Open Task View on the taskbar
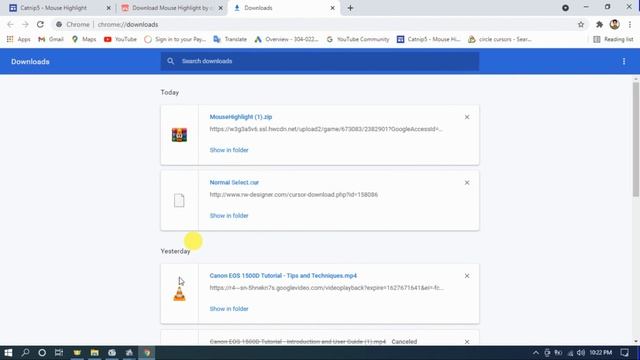This screenshot has height=360, width=640. [59, 353]
